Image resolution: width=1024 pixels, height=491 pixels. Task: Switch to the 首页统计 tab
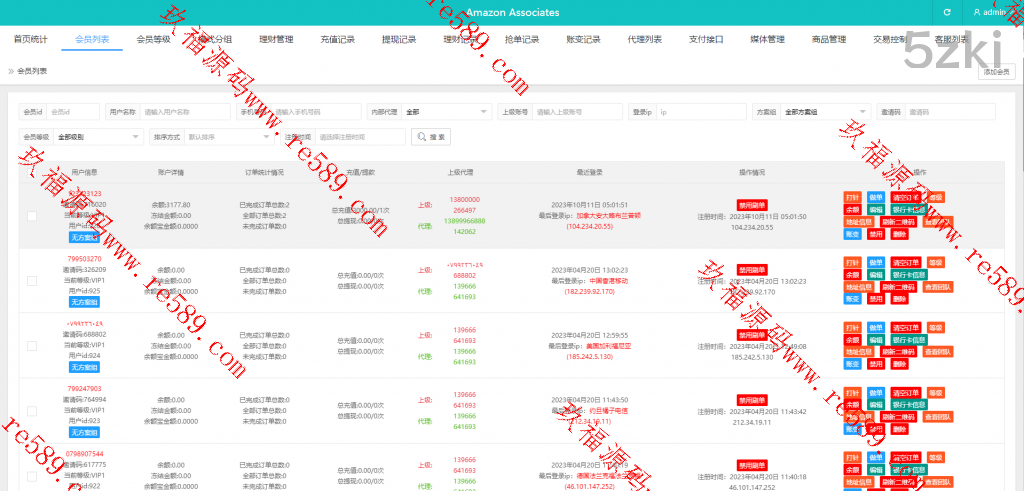(x=30, y=40)
